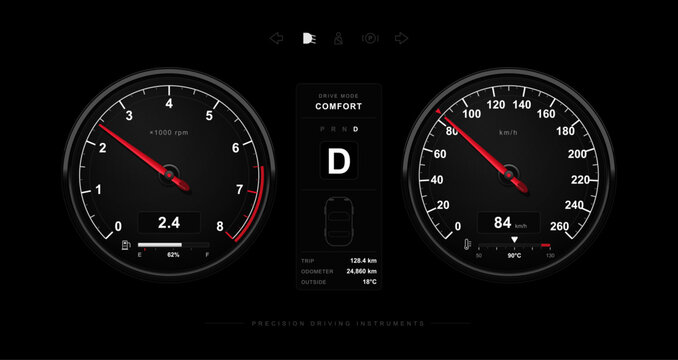Click the 50 min temperature label

[x=479, y=255]
